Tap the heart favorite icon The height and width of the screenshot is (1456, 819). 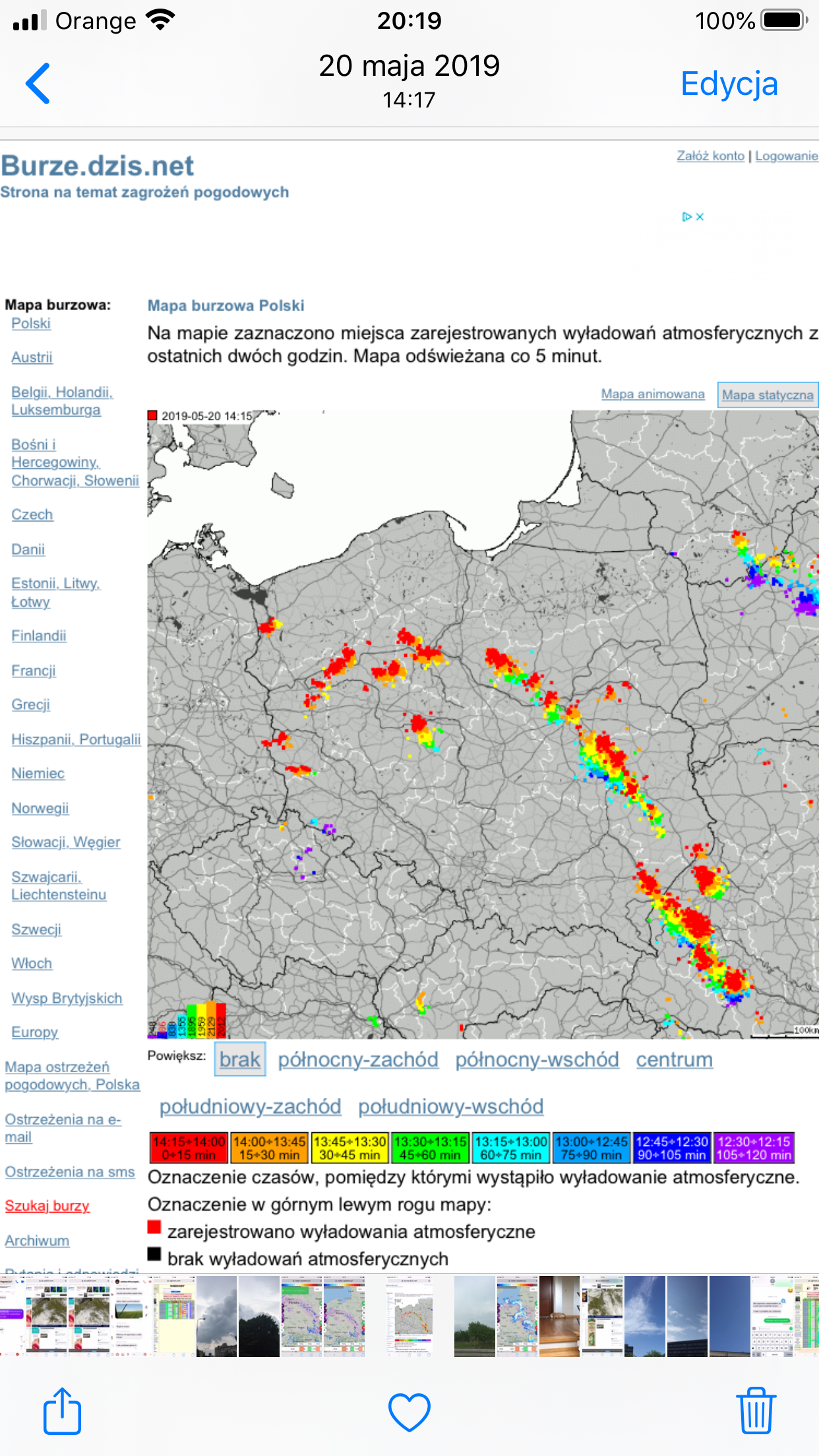pos(409,1412)
